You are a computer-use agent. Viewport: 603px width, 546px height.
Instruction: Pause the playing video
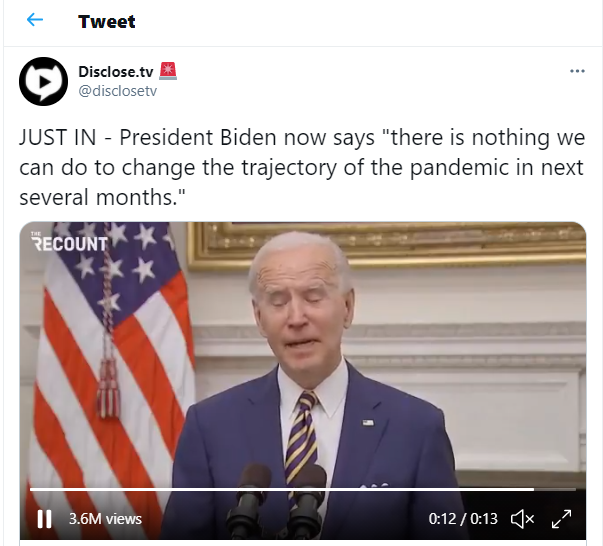[x=44, y=519]
